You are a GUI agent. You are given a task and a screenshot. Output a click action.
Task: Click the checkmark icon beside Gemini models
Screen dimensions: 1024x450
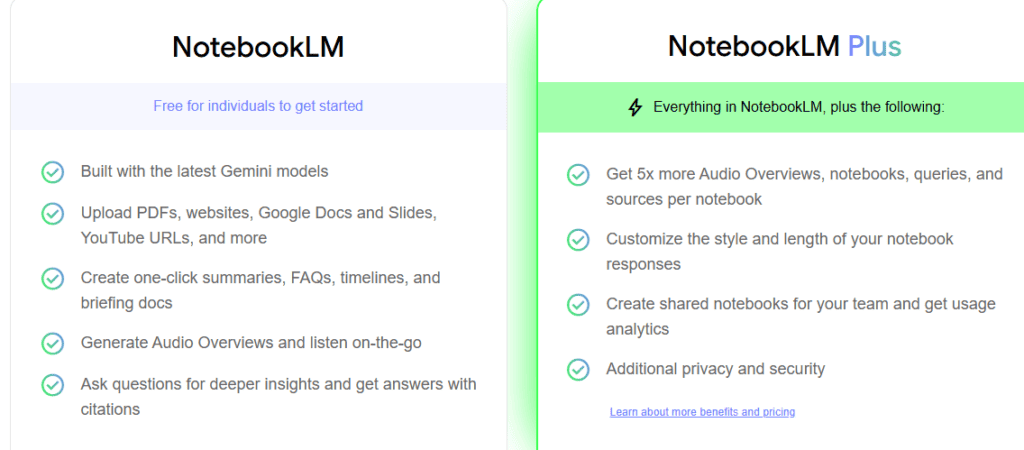pyautogui.click(x=53, y=172)
